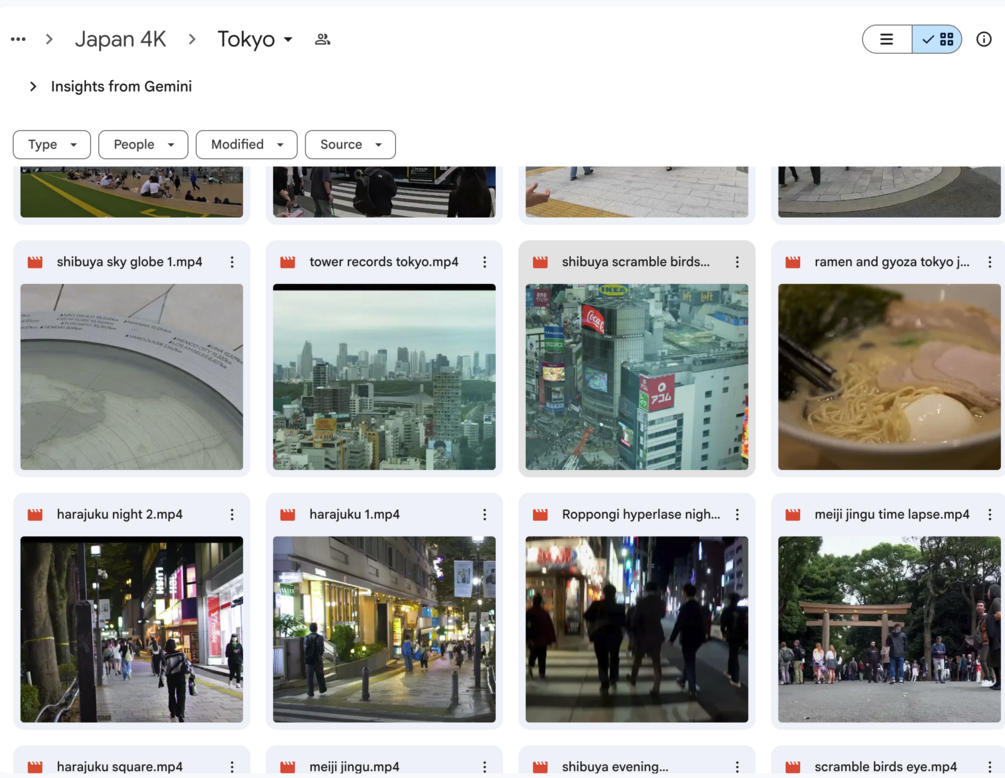Click video file icon of shibuya sky globe 1.mp4
Image resolution: width=1005 pixels, height=778 pixels.
(35, 262)
